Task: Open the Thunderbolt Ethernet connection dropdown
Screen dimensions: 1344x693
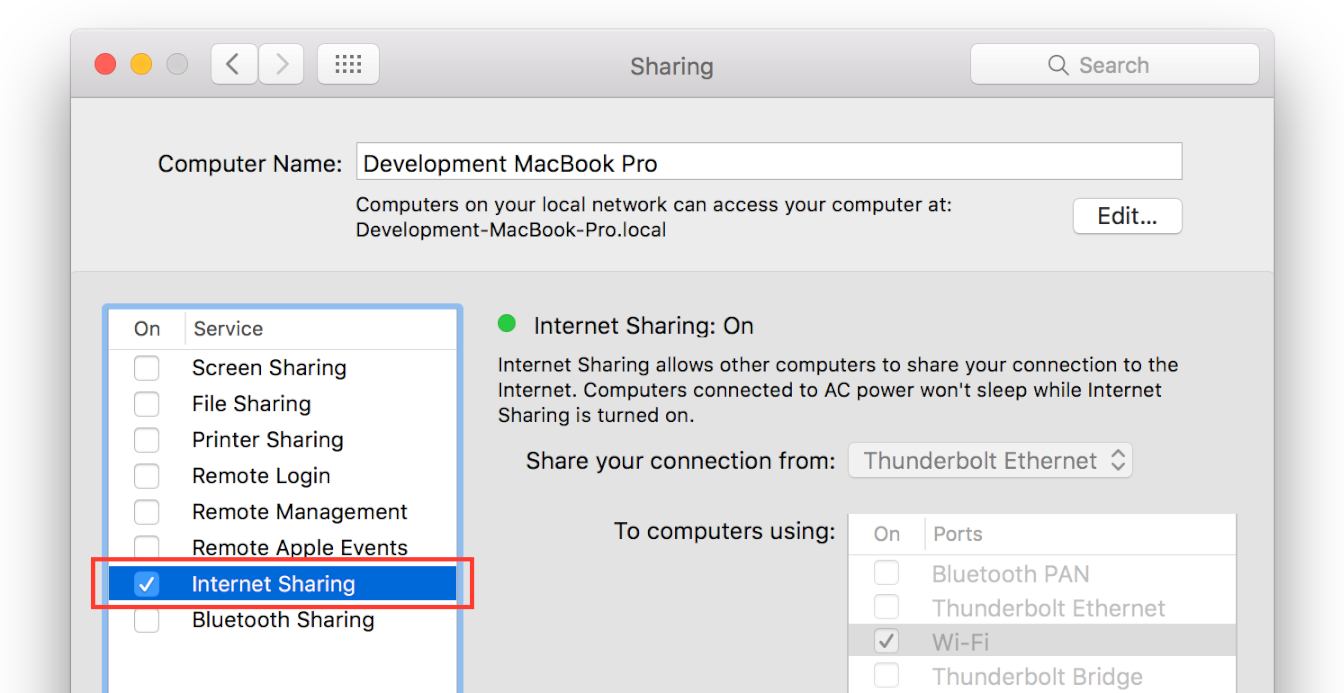Action: [x=990, y=461]
